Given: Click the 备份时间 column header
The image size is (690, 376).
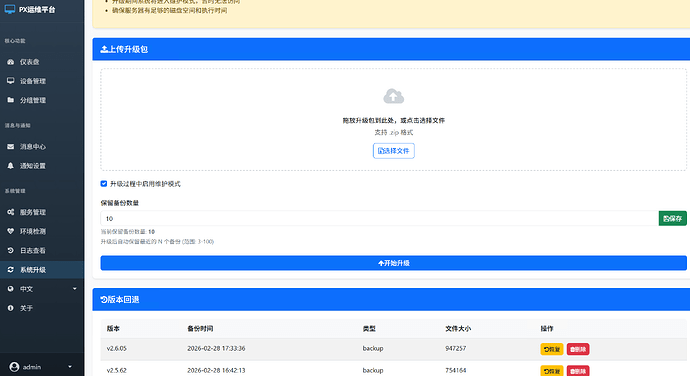Looking at the screenshot, I should click(x=200, y=328).
